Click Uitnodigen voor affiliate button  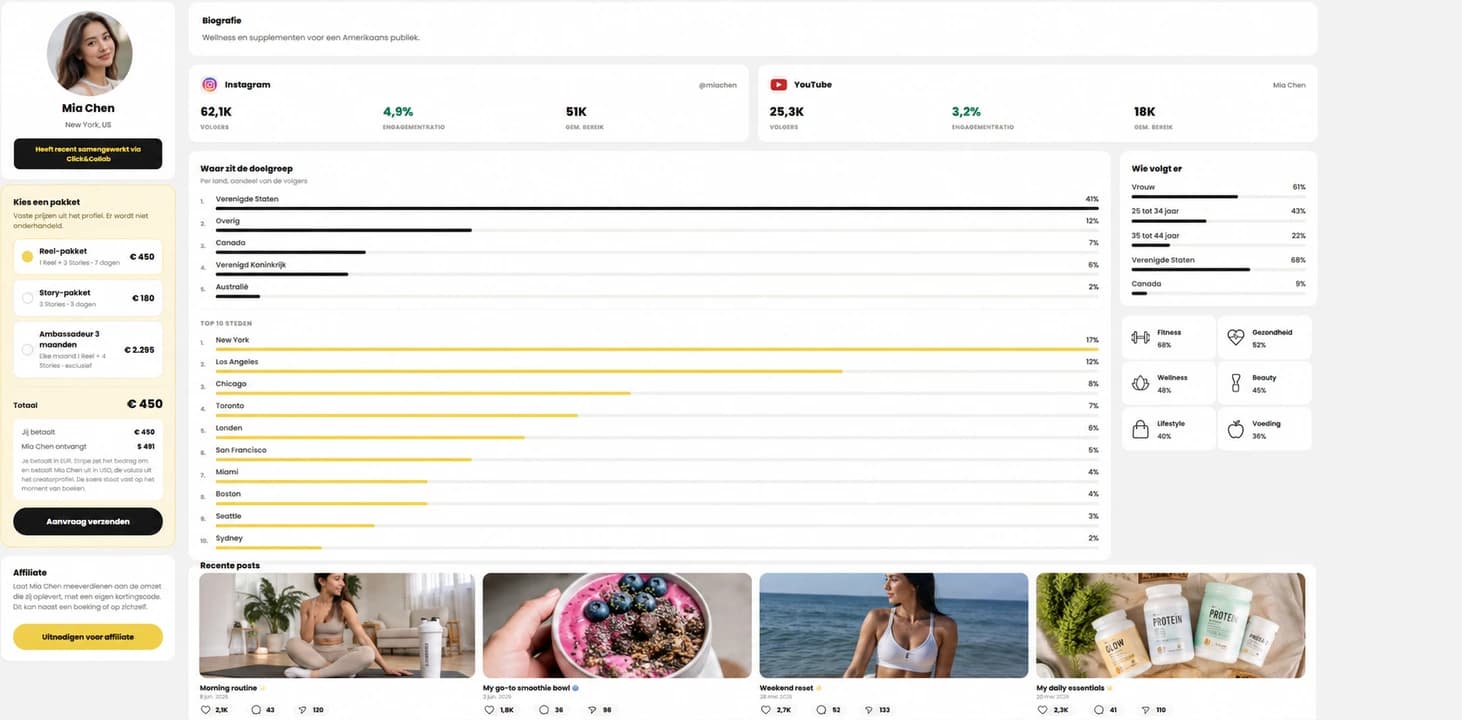point(88,637)
